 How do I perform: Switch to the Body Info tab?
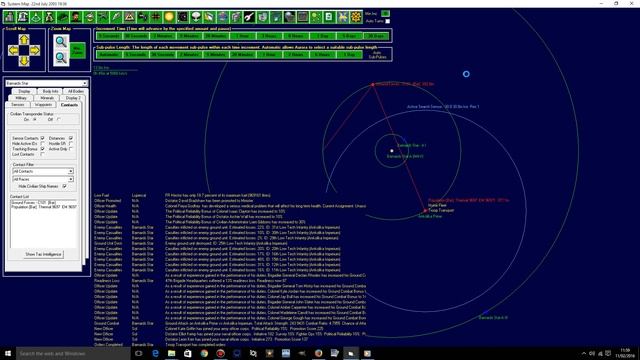click(50, 91)
